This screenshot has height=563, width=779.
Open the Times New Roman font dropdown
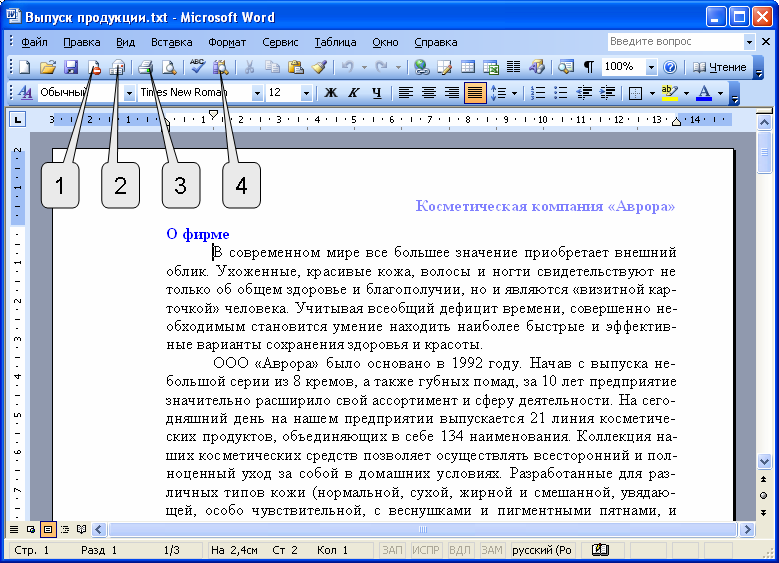point(257,93)
